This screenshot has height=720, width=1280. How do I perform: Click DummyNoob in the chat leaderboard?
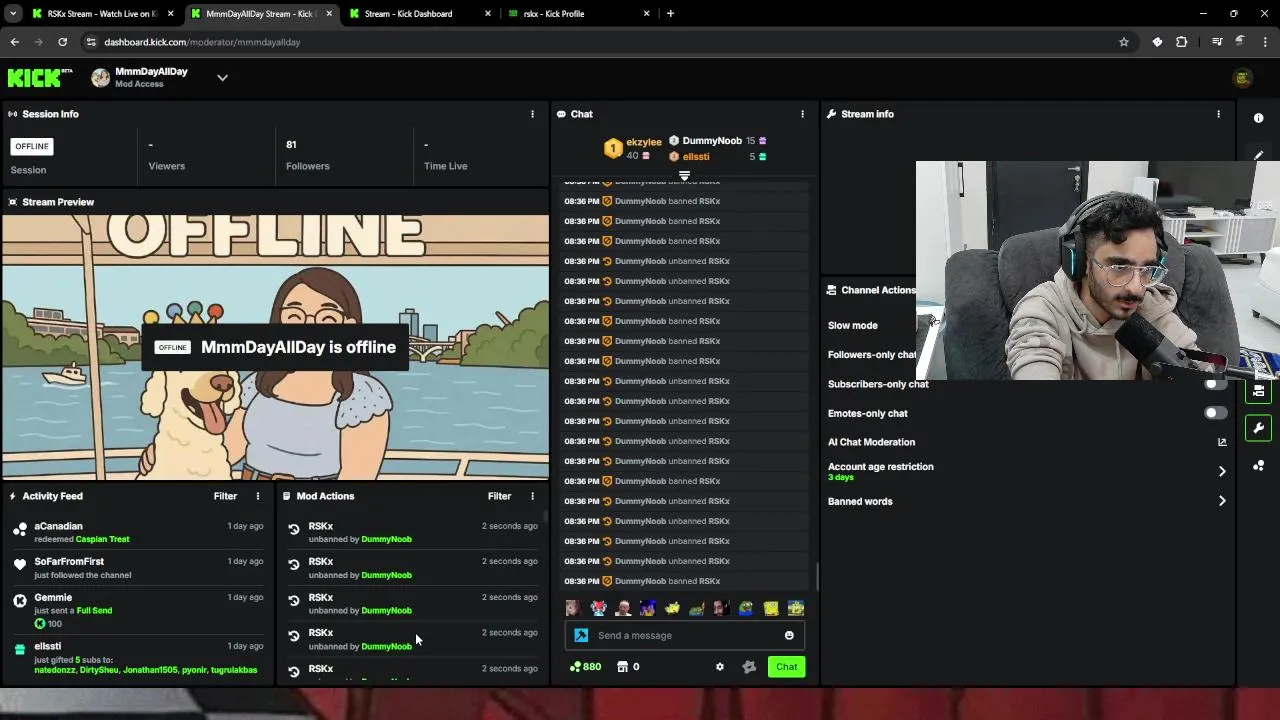712,141
